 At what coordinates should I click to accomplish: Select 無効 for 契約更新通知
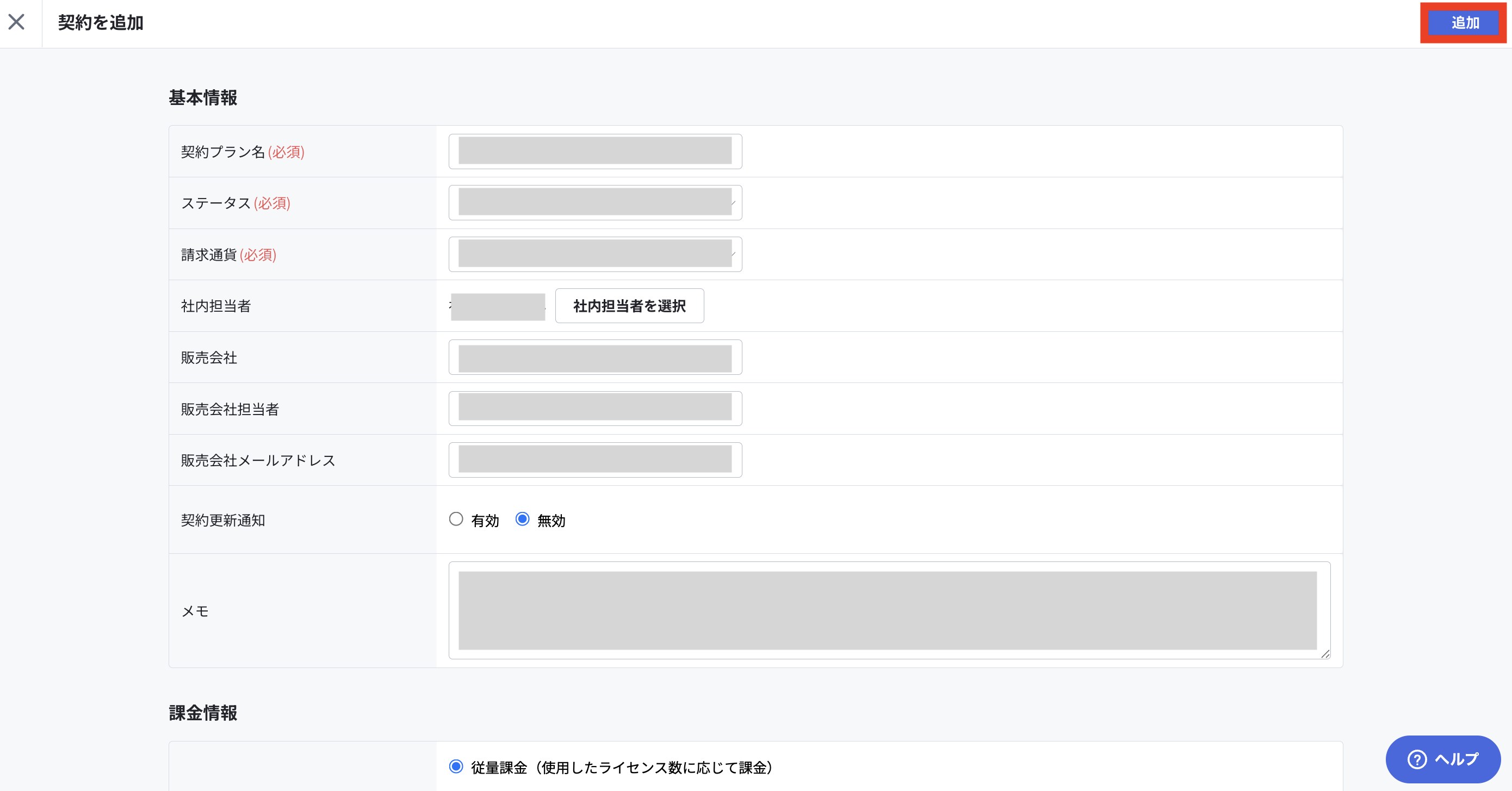[522, 519]
